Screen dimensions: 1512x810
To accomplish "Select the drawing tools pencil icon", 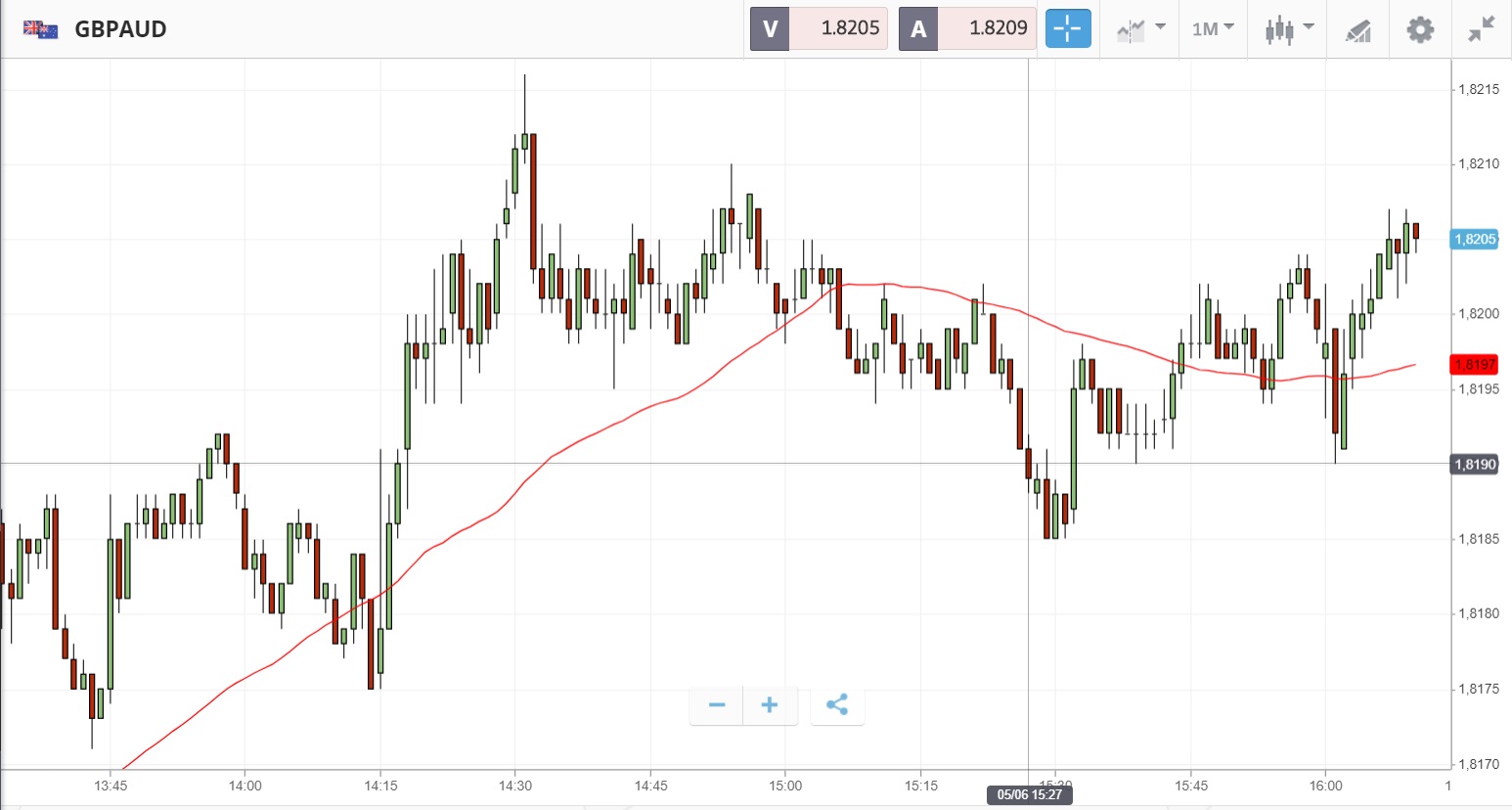I will coord(1357,30).
